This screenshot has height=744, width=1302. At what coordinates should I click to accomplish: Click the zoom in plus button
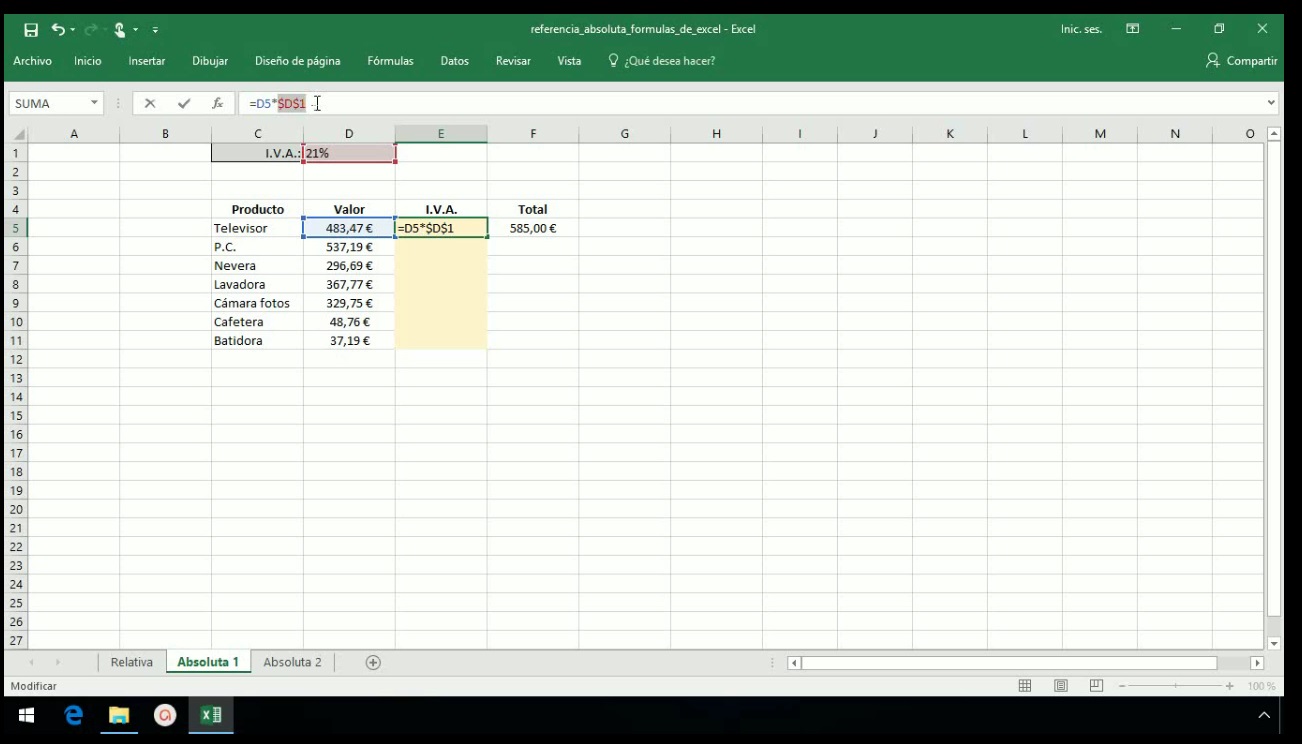point(1230,686)
